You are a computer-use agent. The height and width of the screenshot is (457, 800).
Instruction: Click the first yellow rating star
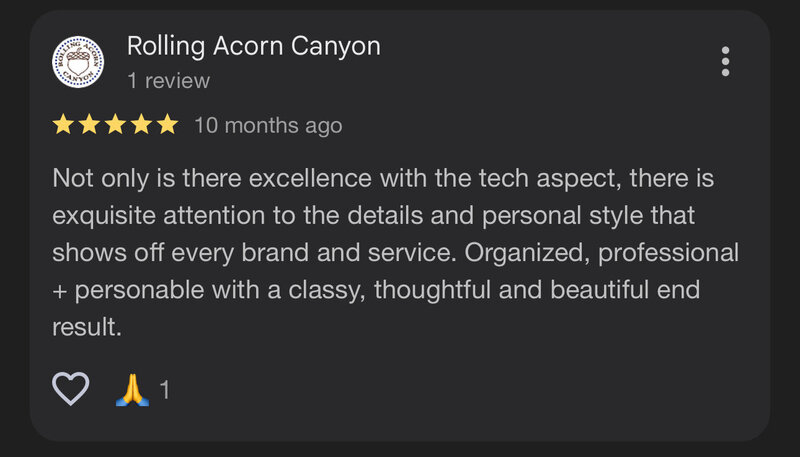(x=63, y=124)
